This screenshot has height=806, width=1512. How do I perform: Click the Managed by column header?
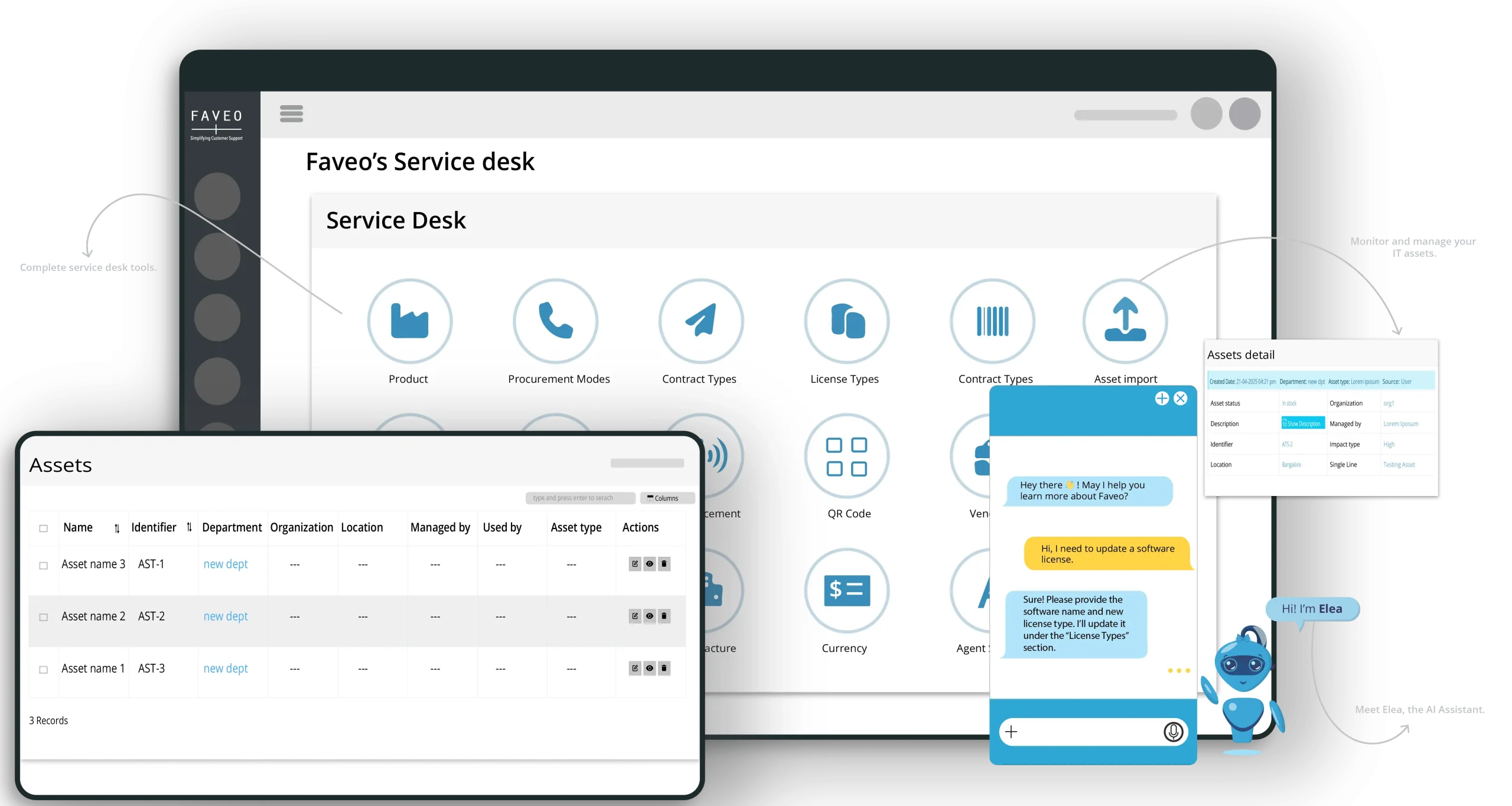tap(440, 527)
